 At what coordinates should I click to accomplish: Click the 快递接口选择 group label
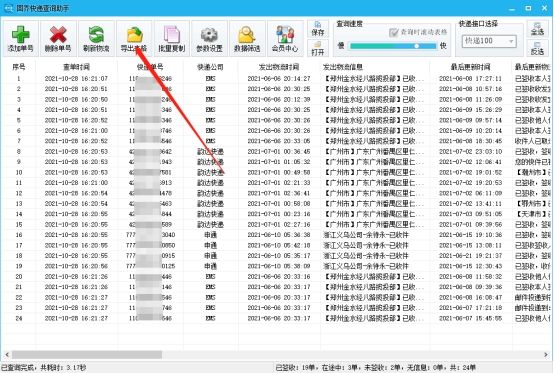478,24
